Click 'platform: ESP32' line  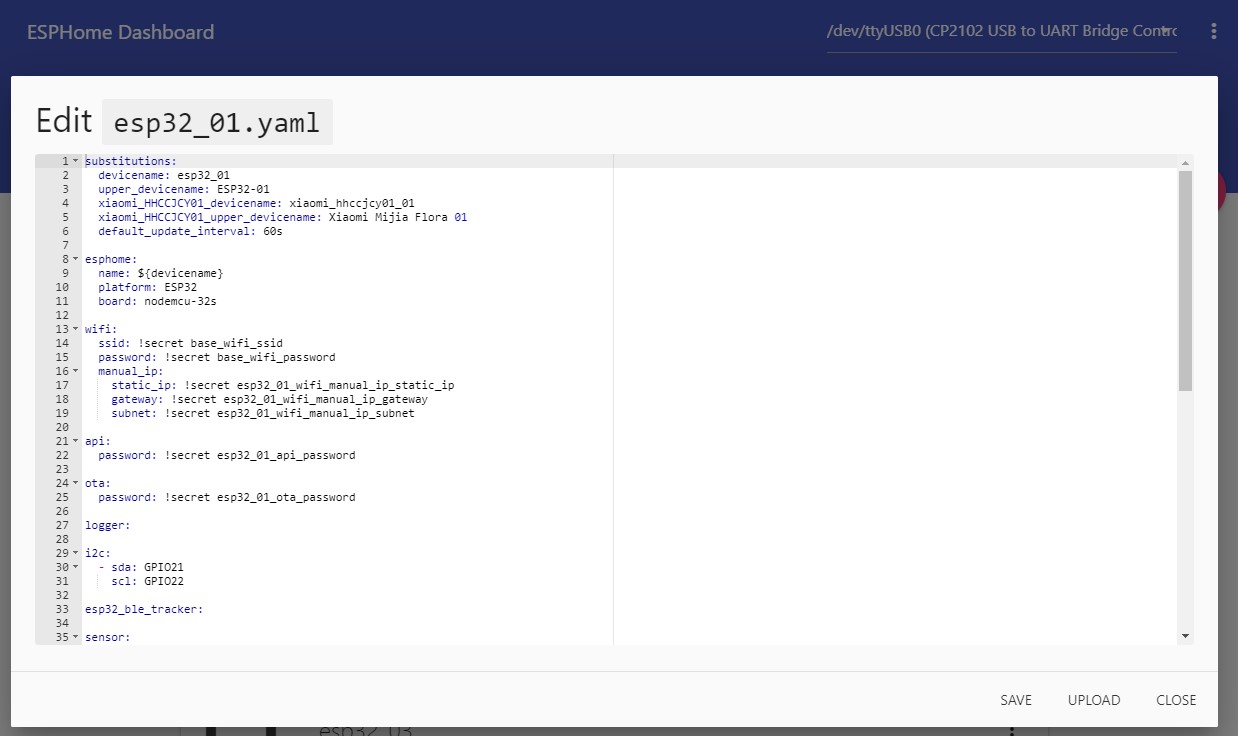147,287
